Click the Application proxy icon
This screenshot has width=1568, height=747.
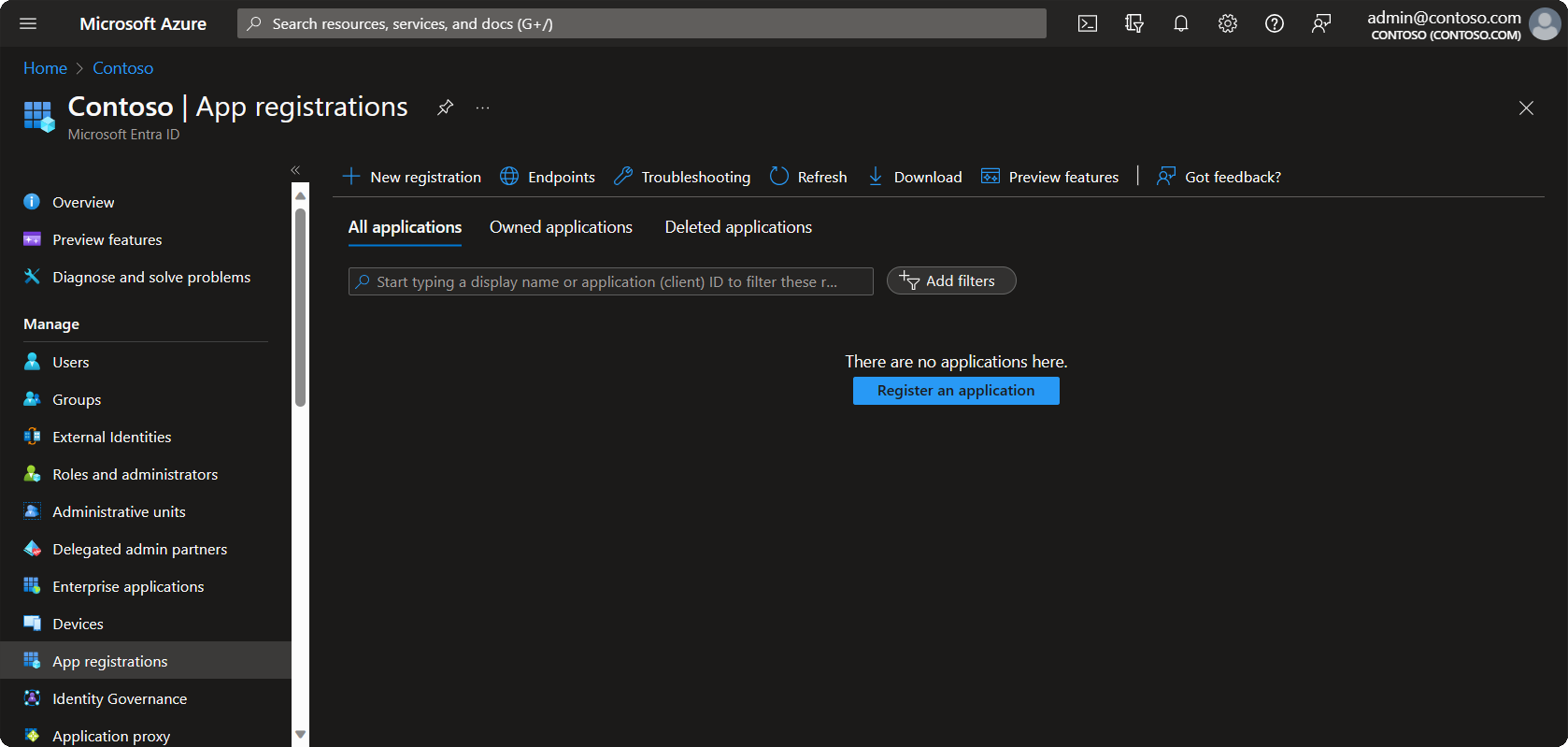32,736
